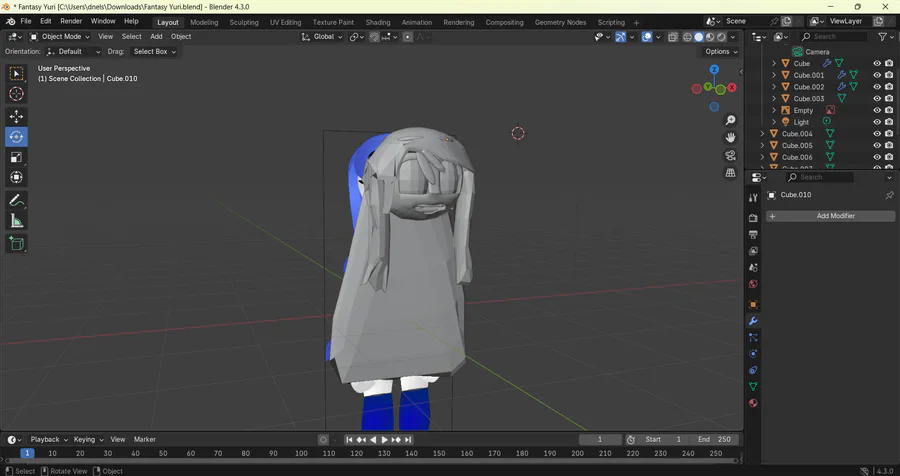900x476 pixels.
Task: Switch to material preview shading
Action: (710, 37)
